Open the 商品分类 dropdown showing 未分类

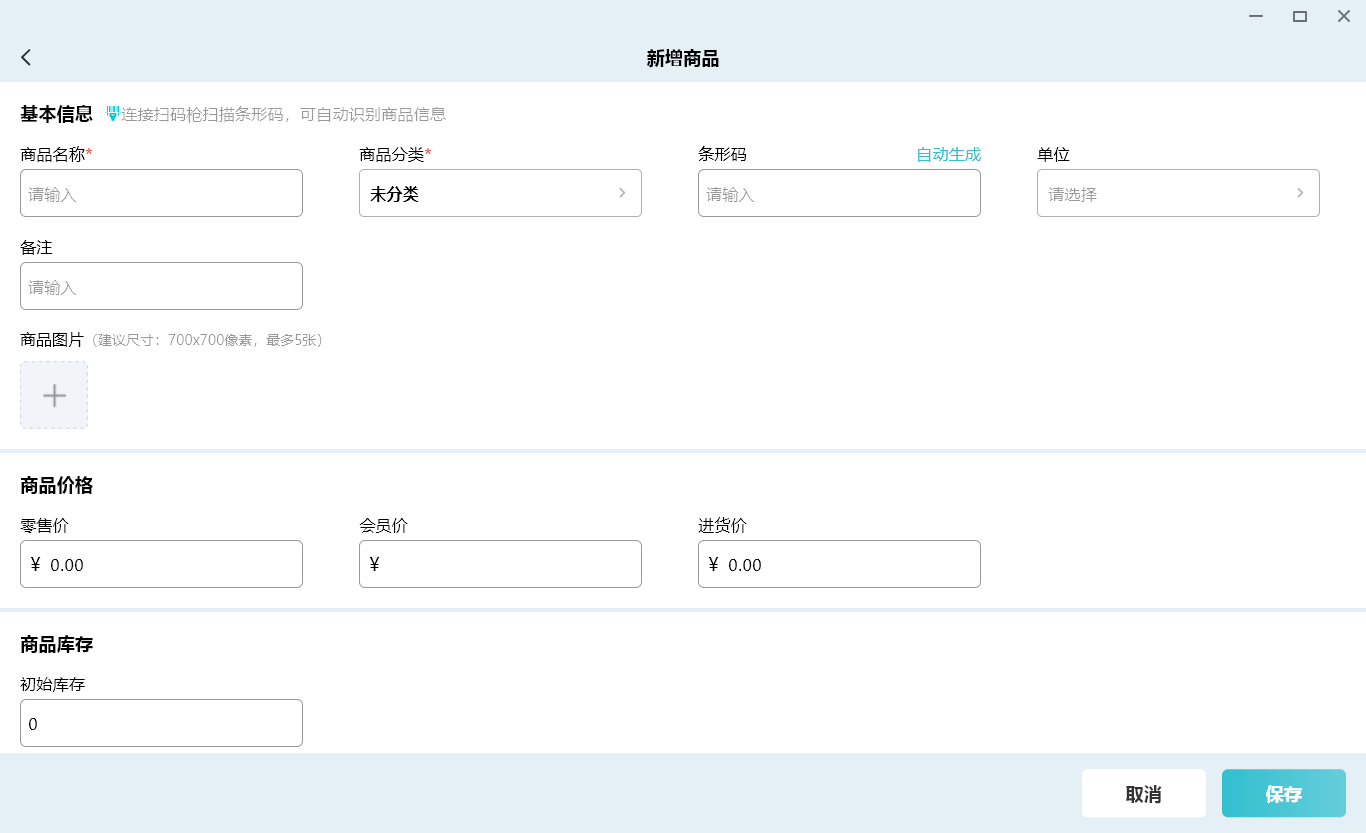(x=500, y=193)
